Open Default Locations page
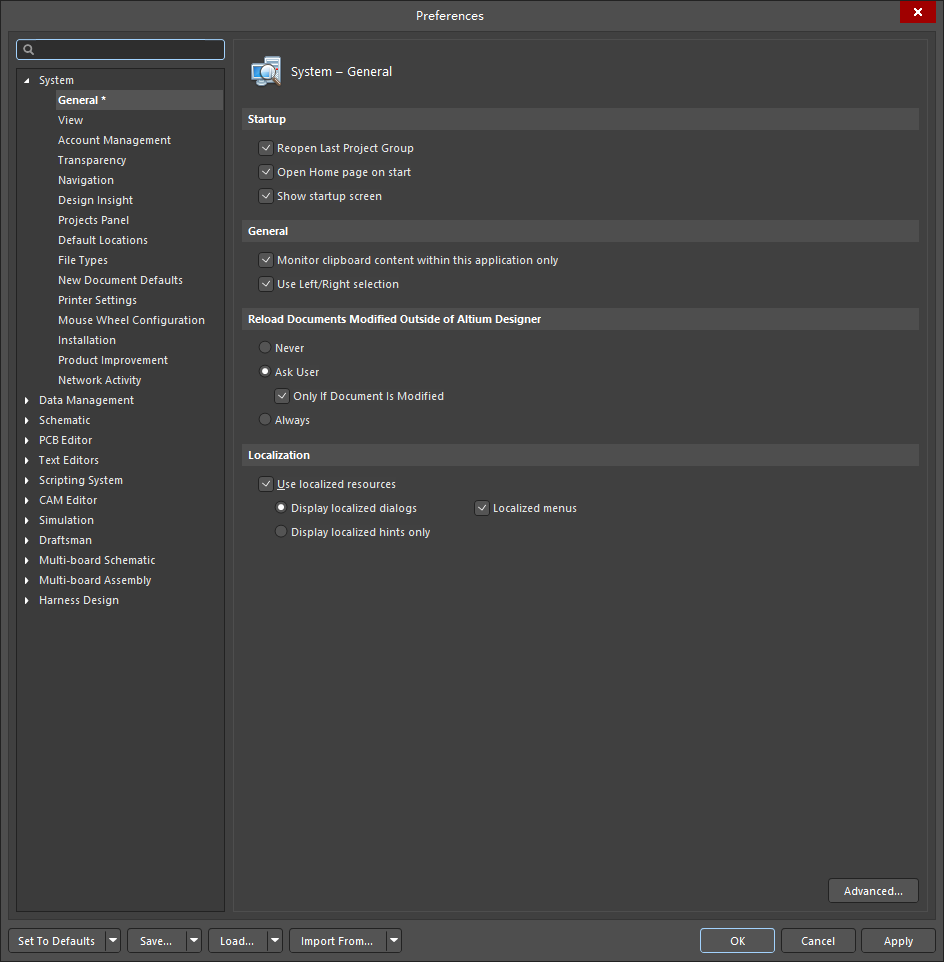The image size is (944, 962). click(102, 240)
